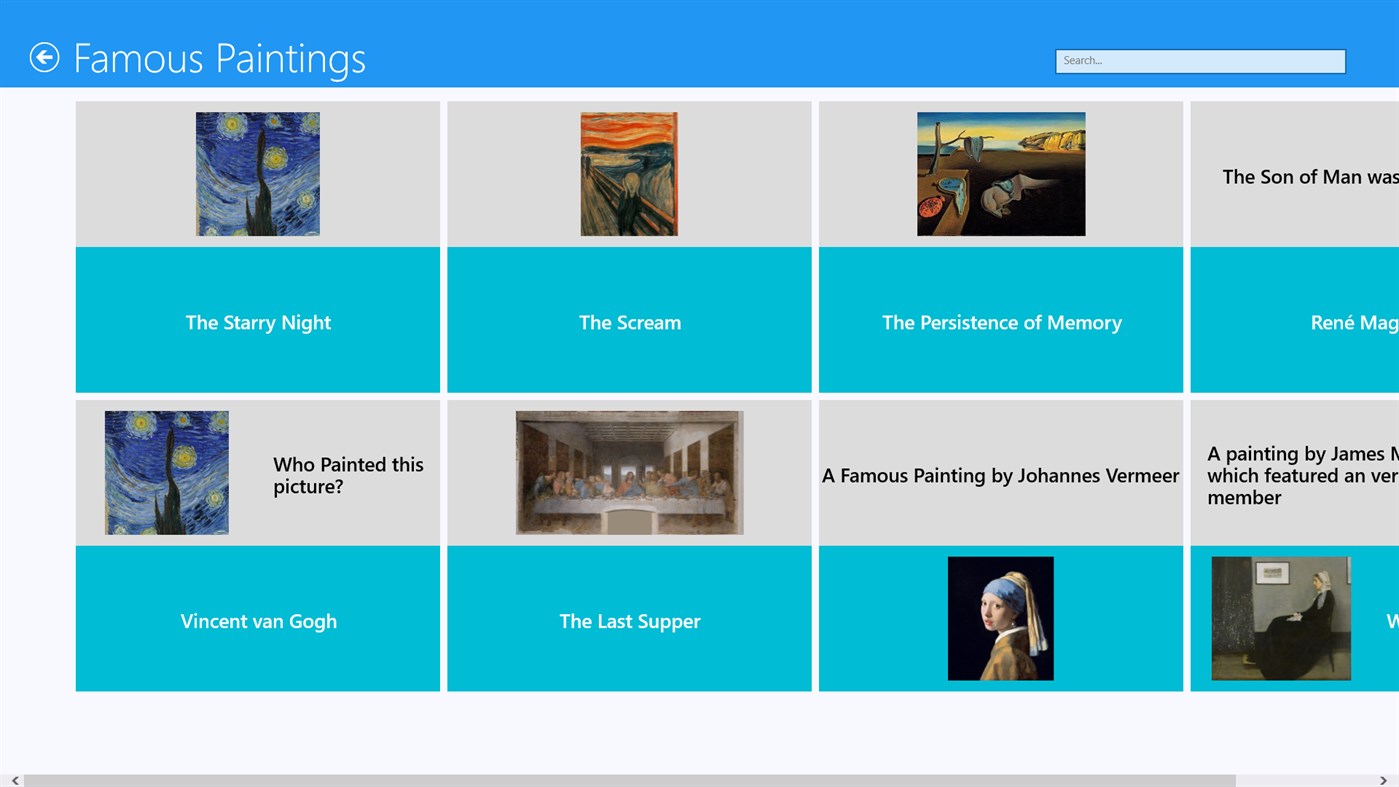Click the melting clocks painting image
Image resolution: width=1399 pixels, height=787 pixels.
point(1001,173)
